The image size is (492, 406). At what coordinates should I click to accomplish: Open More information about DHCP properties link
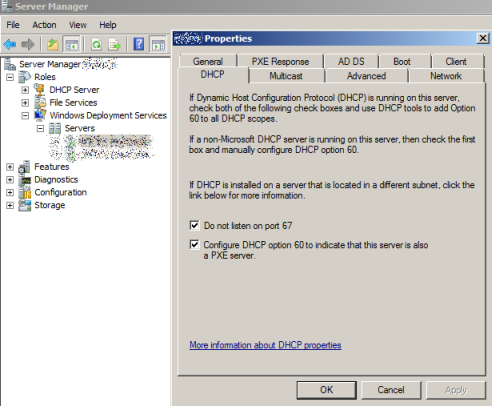(265, 345)
